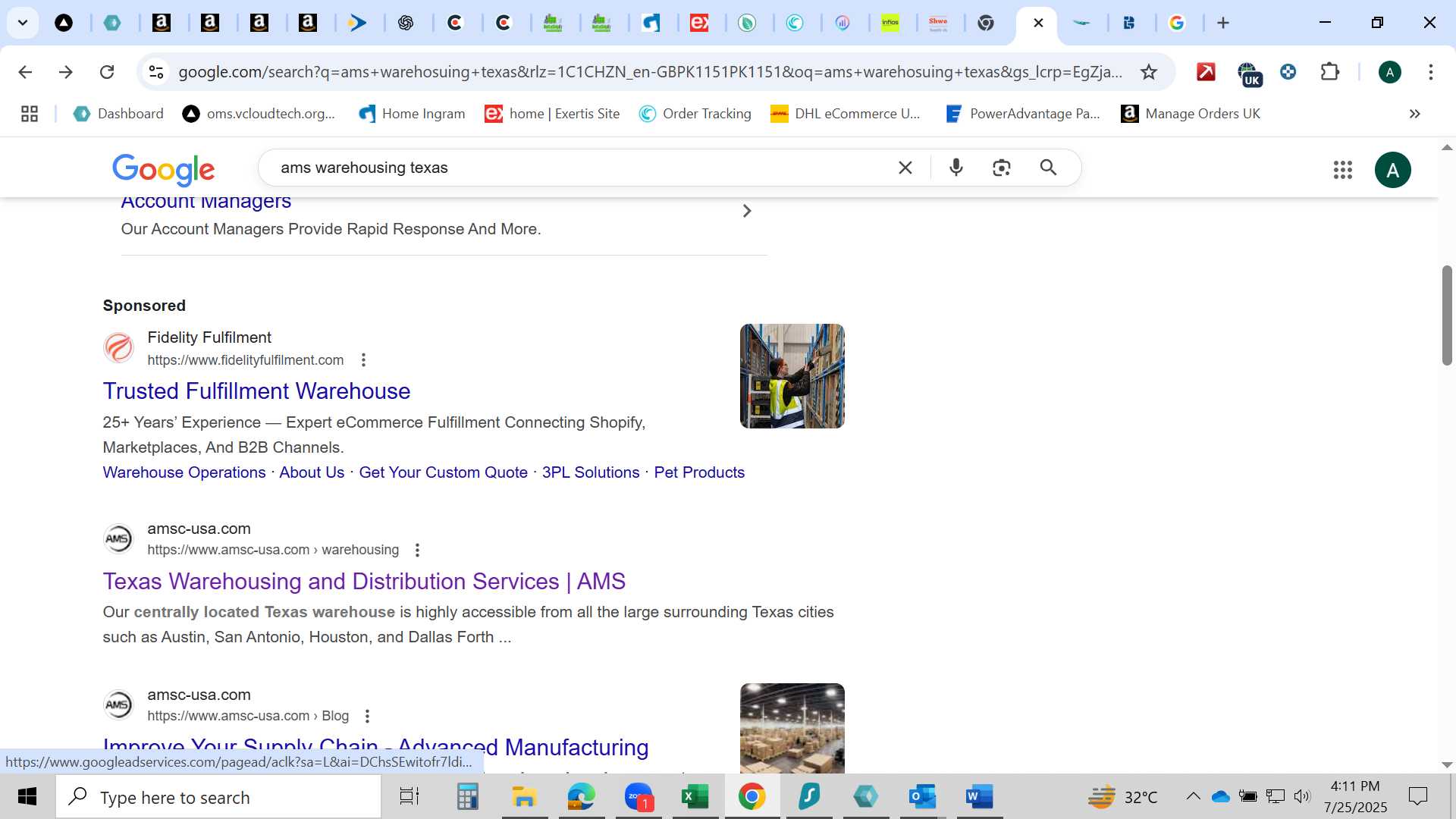Open Excel from the taskbar
Viewport: 1456px width, 819px height.
point(695,797)
